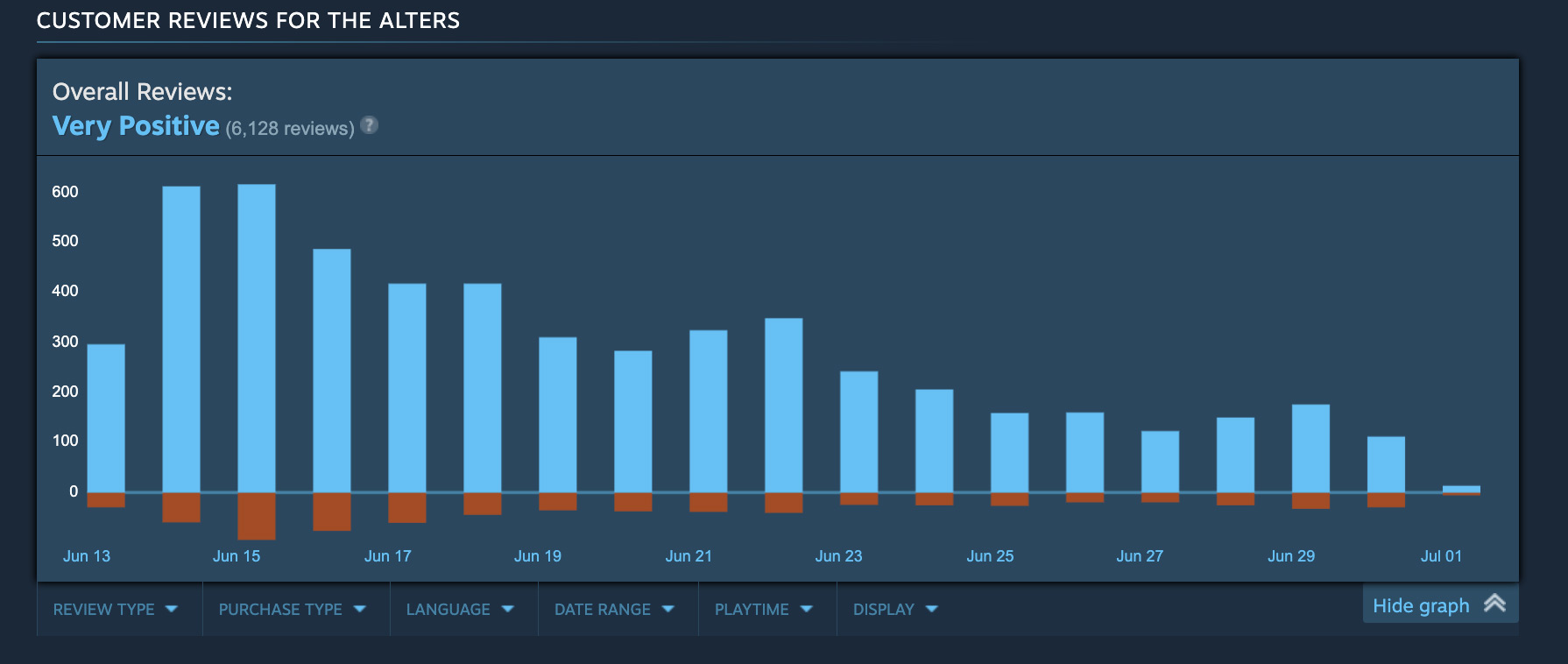Select the Jun 17 negative reviews bar
Image resolution: width=1568 pixels, height=664 pixels.
(x=407, y=508)
